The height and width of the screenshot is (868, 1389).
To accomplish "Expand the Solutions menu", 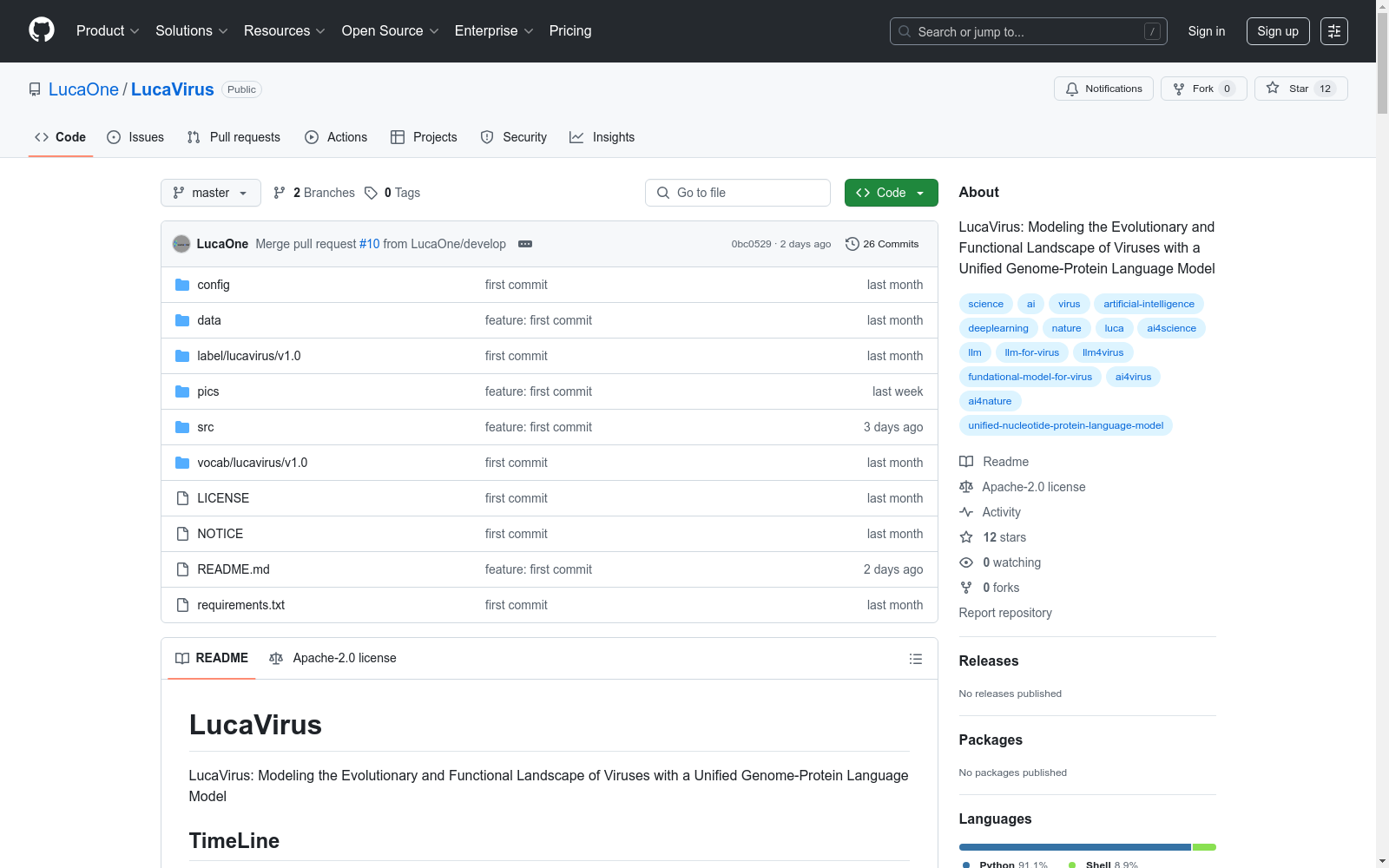I will [x=192, y=31].
